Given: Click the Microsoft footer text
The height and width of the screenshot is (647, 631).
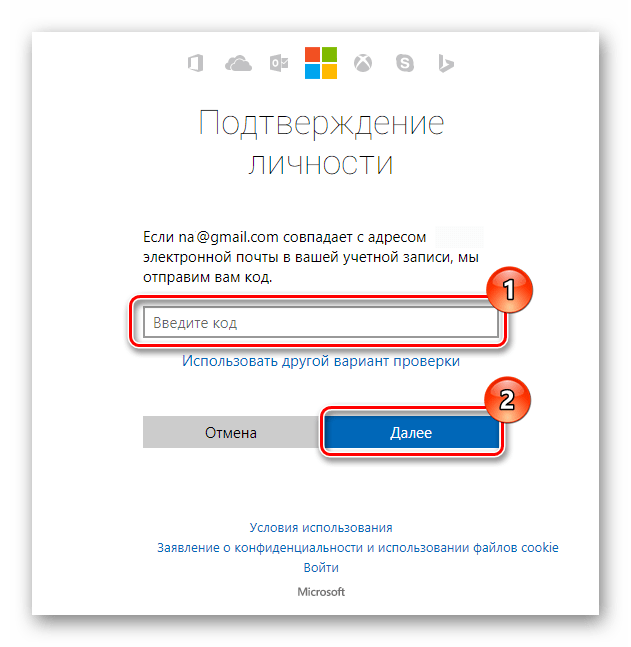Looking at the screenshot, I should 321,592.
